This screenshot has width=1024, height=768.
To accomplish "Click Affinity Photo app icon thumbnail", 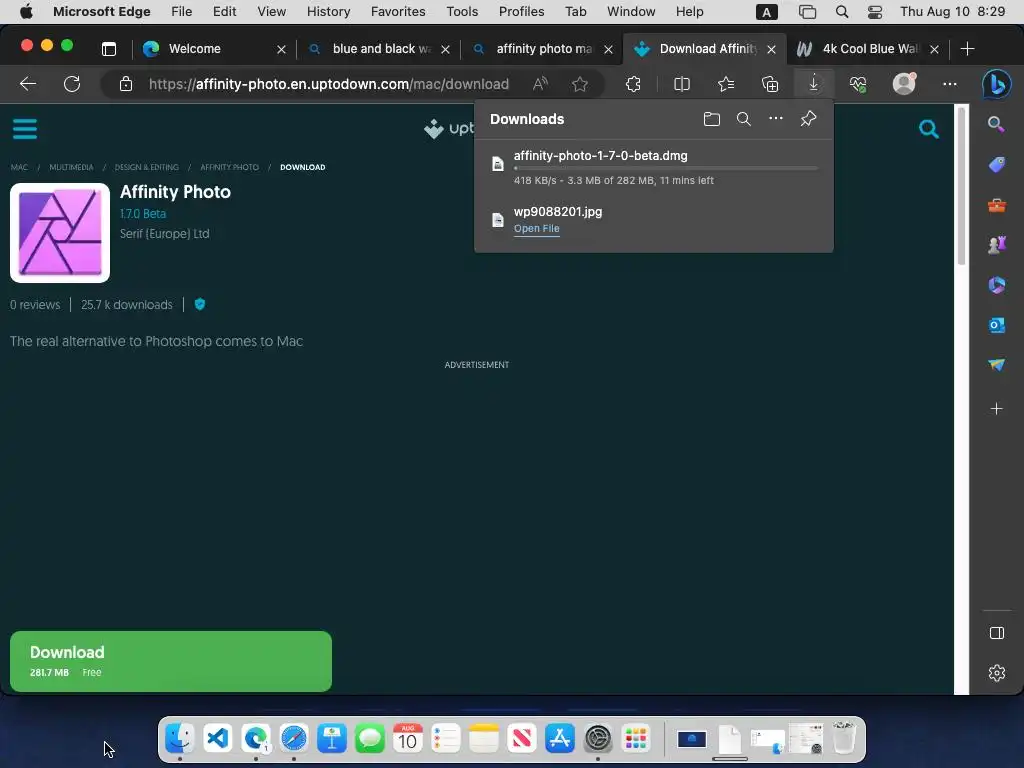I will [x=60, y=232].
